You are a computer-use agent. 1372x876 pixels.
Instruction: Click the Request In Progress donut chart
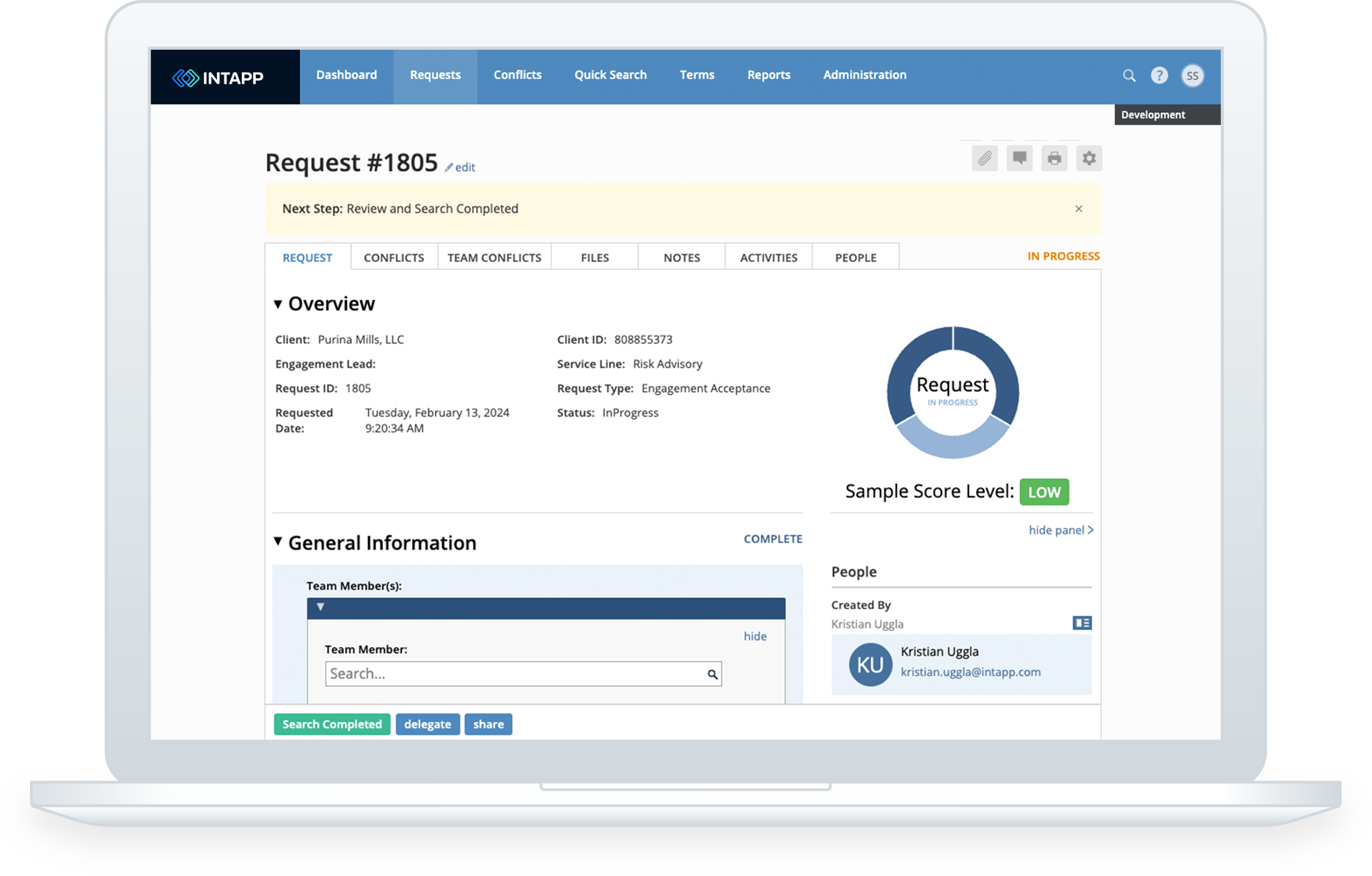coord(953,393)
